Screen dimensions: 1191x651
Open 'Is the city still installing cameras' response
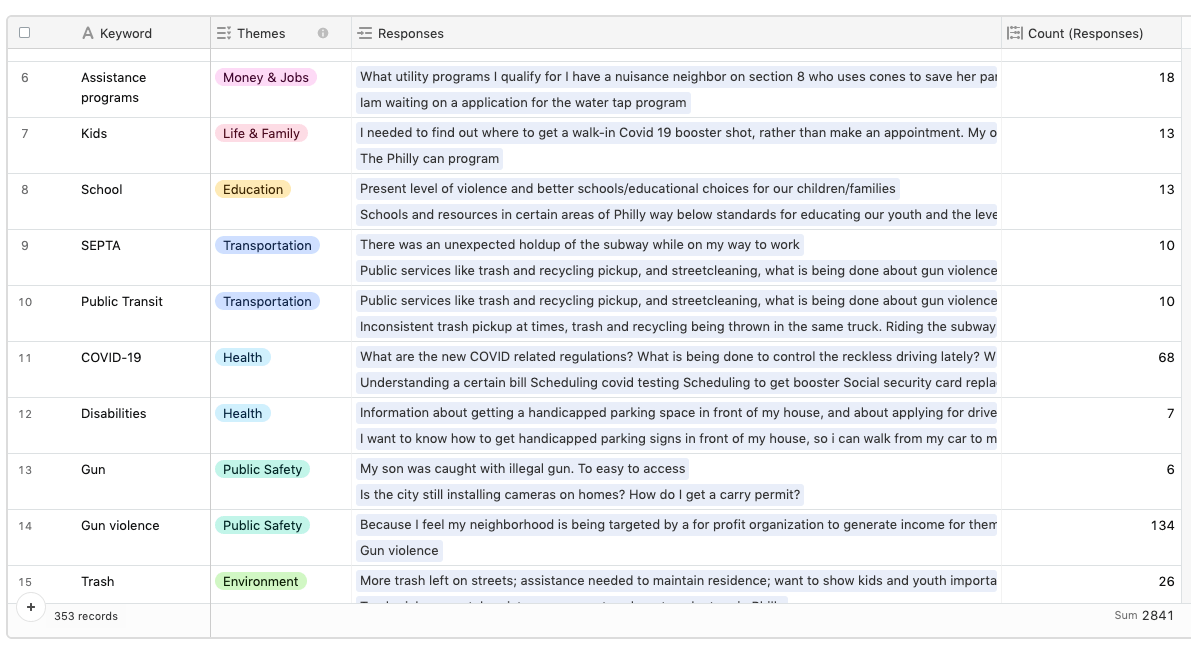(580, 495)
